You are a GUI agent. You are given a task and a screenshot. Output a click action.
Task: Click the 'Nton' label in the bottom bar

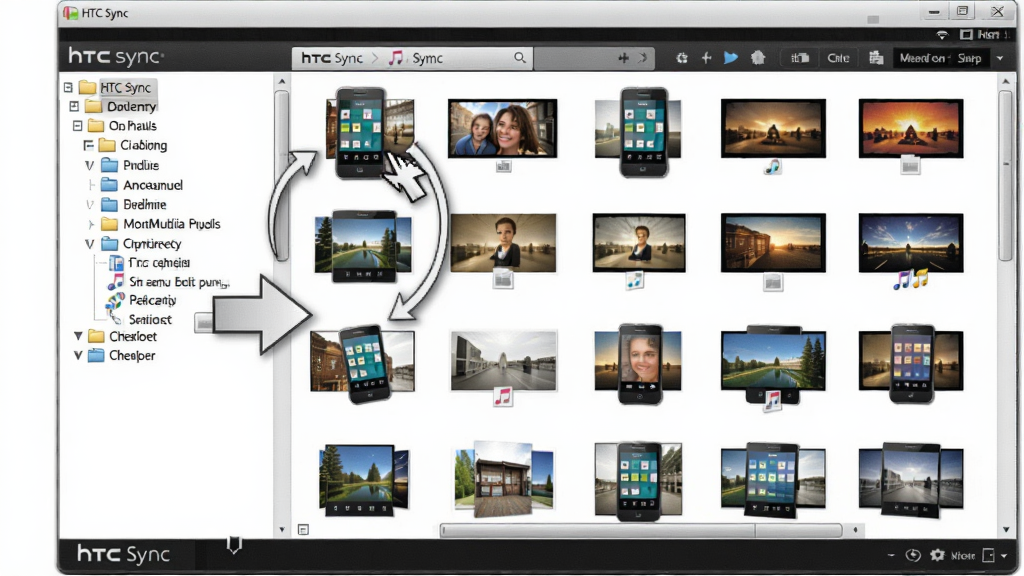(x=963, y=556)
